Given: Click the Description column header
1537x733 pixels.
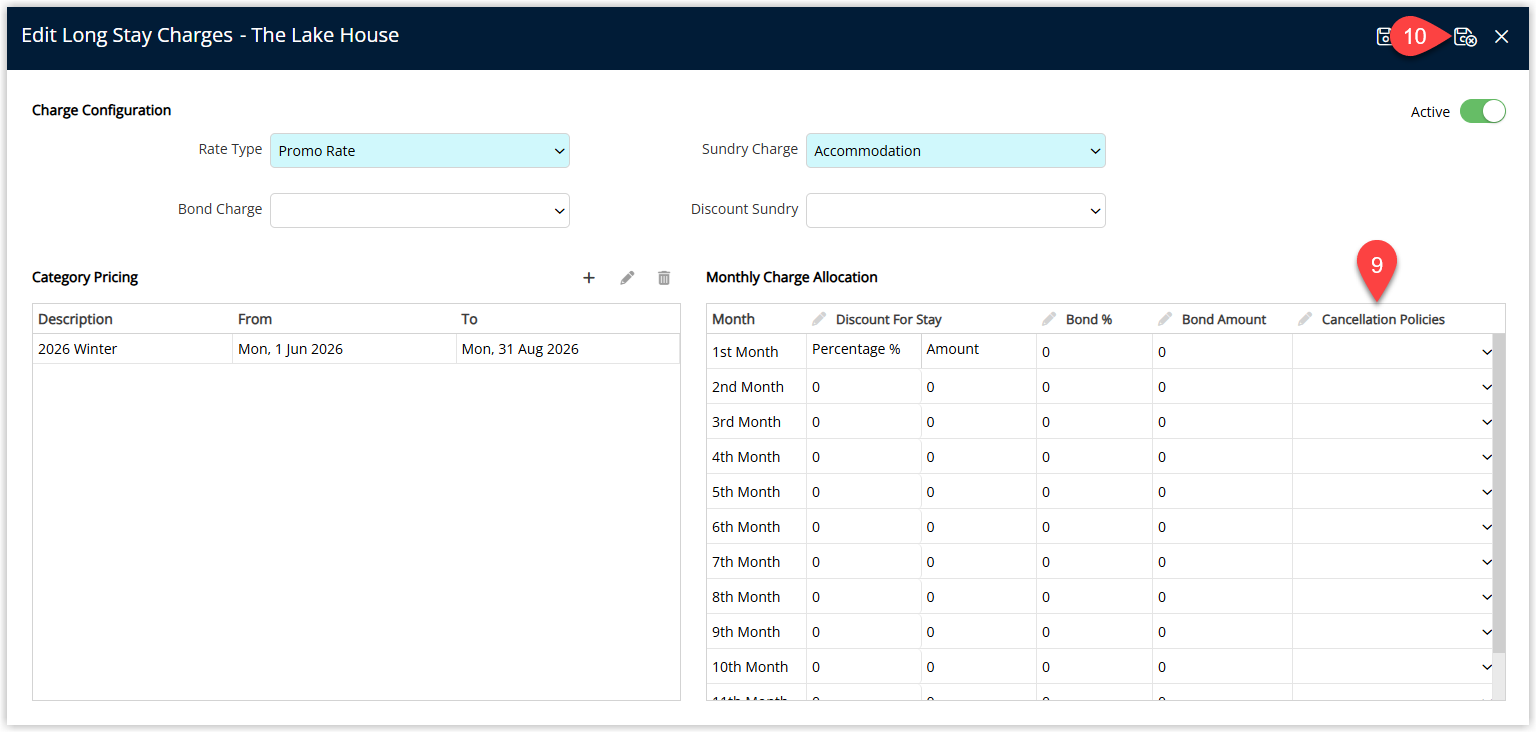Looking at the screenshot, I should tap(132, 319).
